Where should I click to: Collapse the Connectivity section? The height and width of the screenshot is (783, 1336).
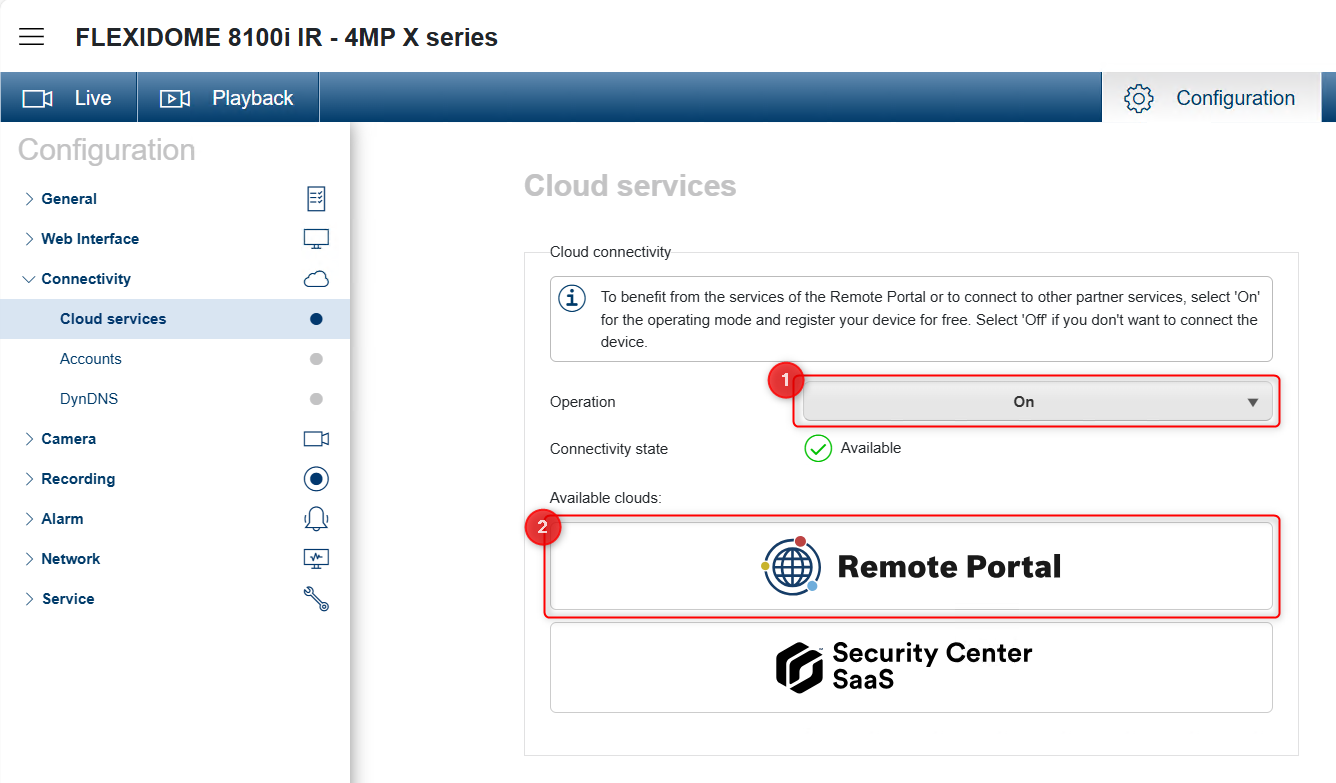coord(85,279)
